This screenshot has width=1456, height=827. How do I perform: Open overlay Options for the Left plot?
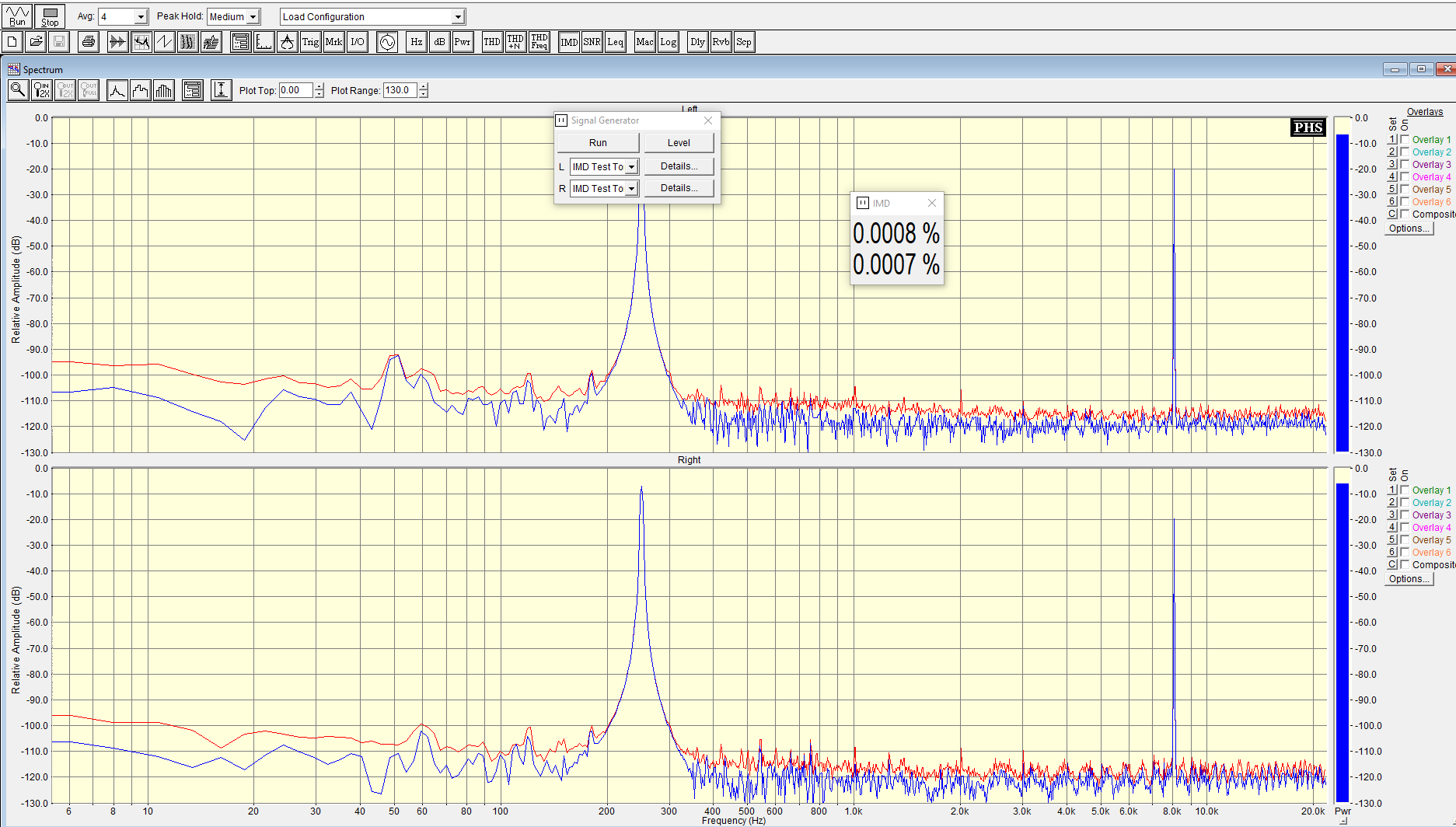[x=1409, y=229]
